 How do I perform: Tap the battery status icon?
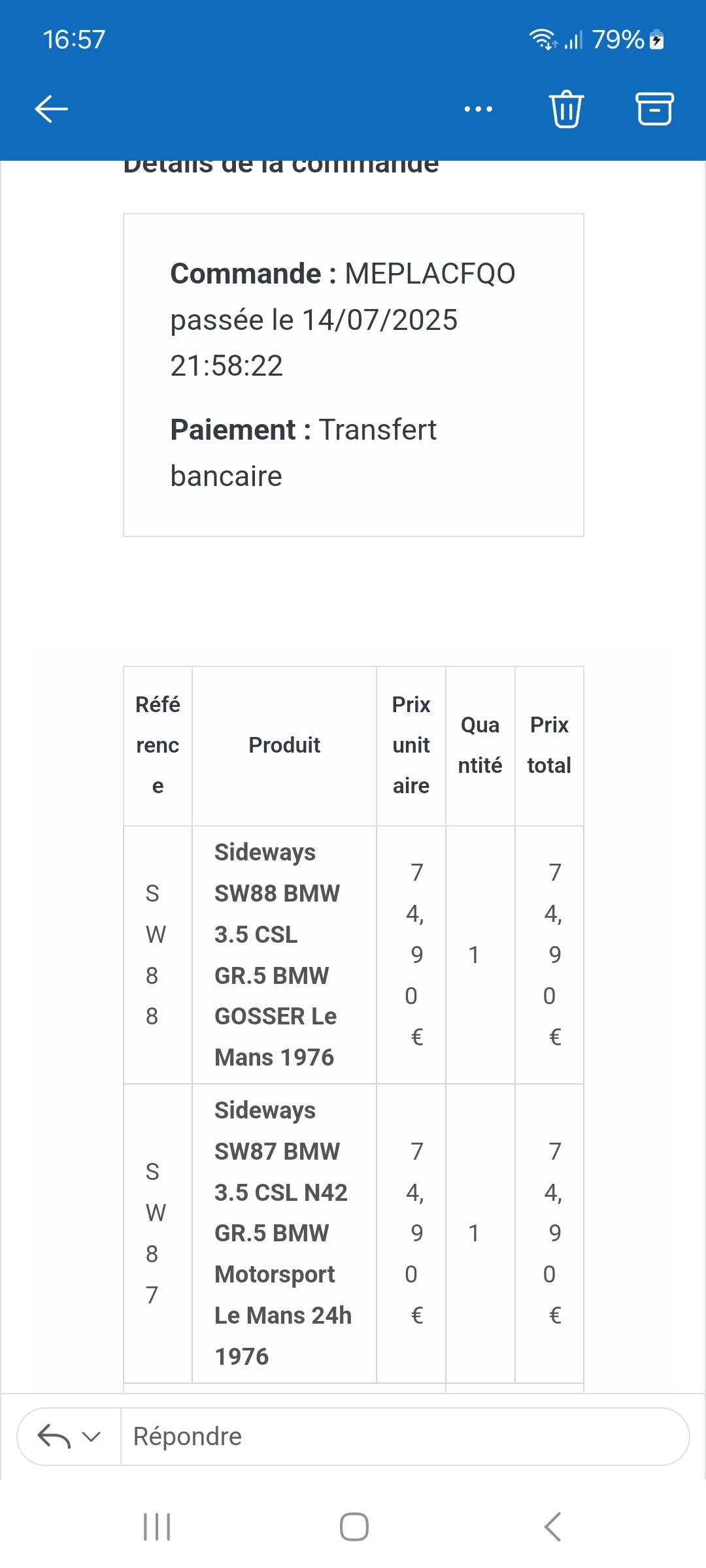tap(658, 40)
